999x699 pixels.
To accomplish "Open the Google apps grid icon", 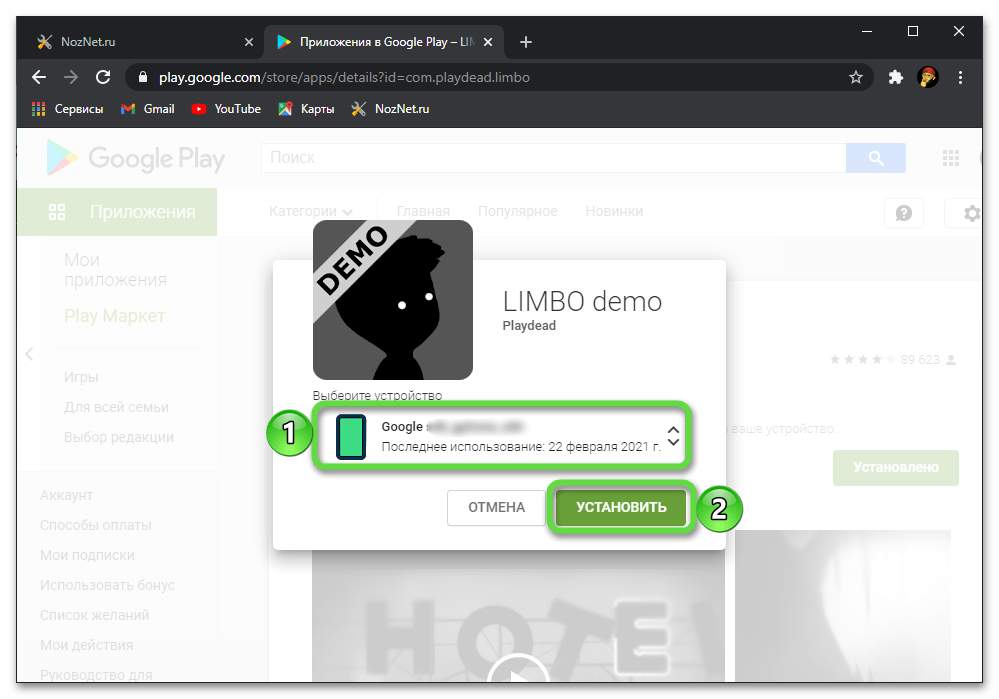I will tap(950, 158).
